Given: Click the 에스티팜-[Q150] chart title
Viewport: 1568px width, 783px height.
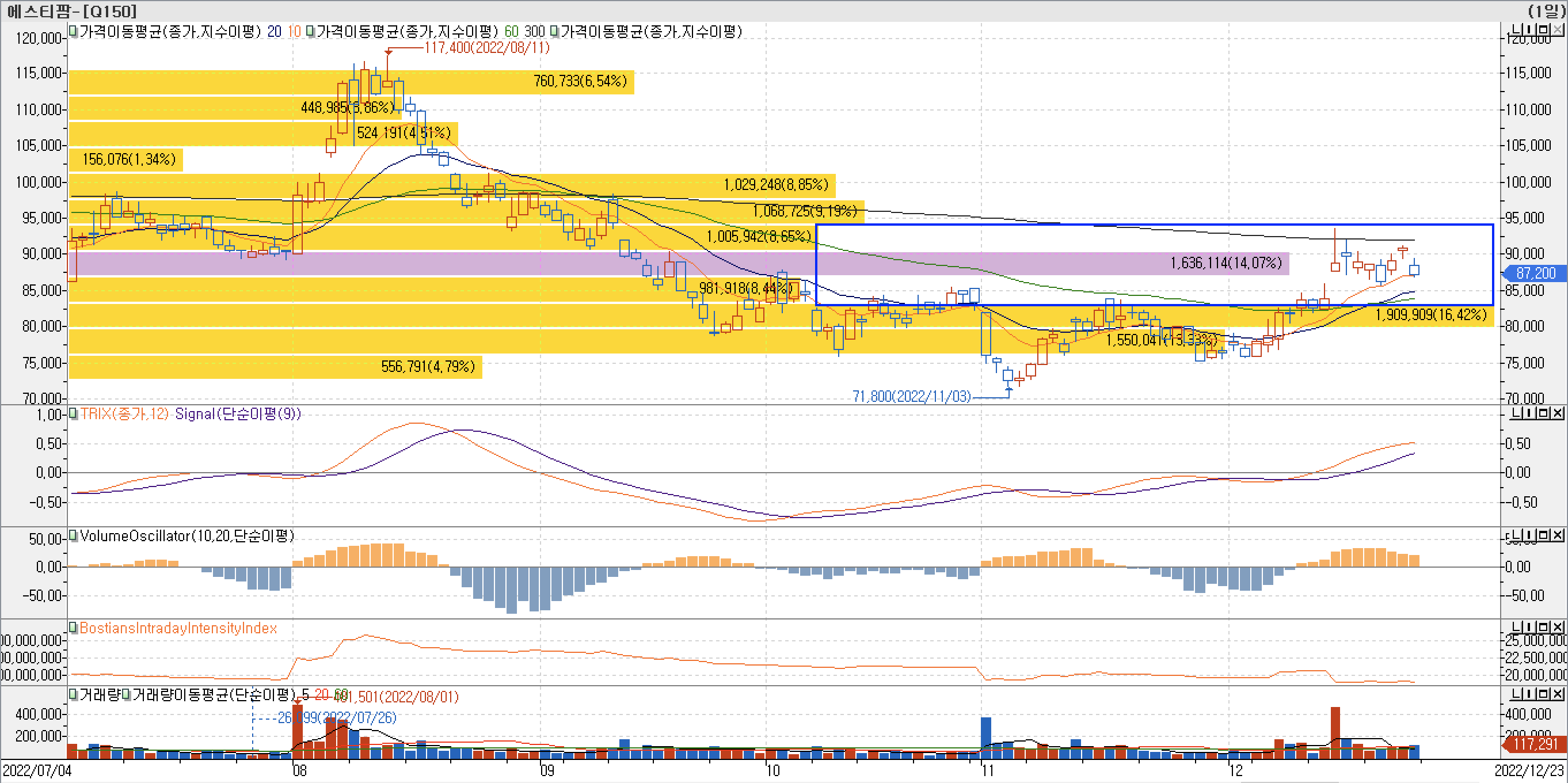Looking at the screenshot, I should click(x=72, y=11).
